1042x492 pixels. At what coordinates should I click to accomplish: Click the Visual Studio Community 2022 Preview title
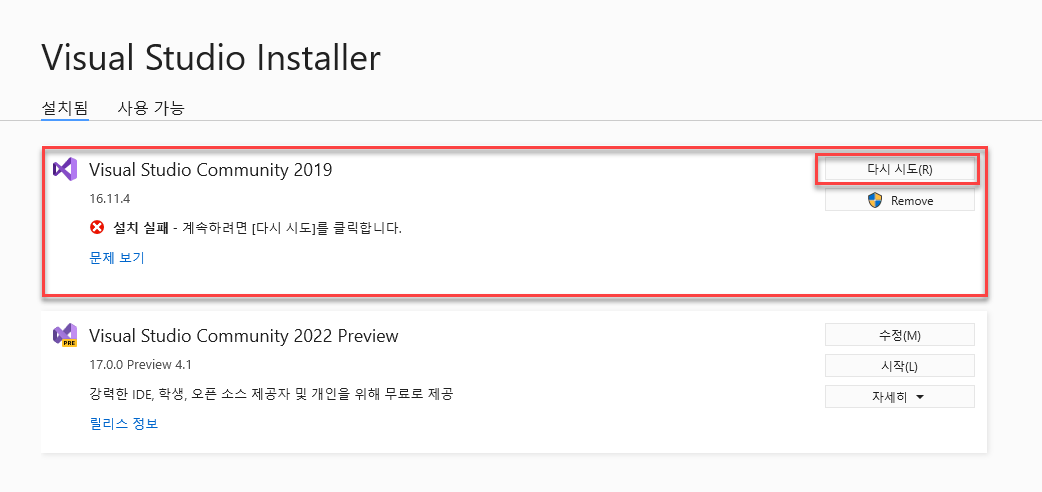243,336
